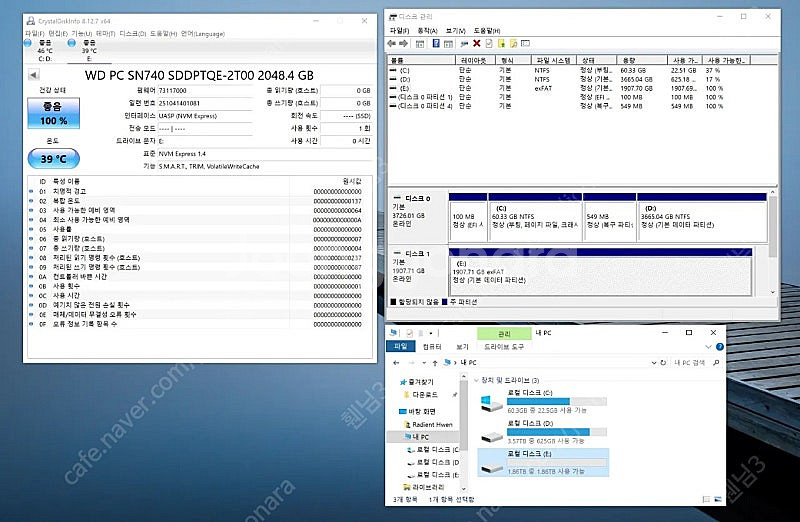Open the 보기(V) menu in Disk Management
Image resolution: width=800 pixels, height=522 pixels.
456,31
